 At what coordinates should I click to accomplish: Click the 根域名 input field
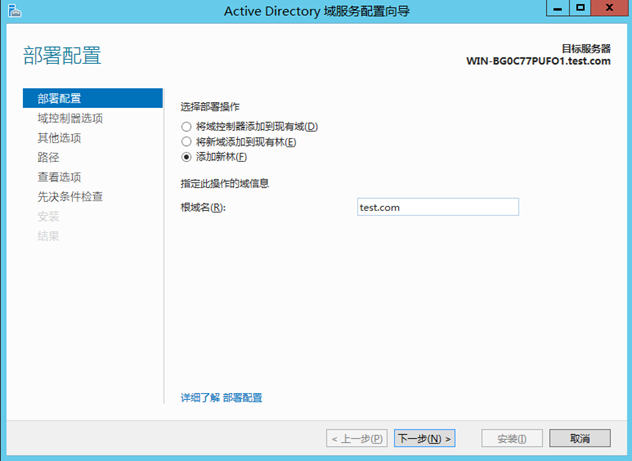tap(438, 207)
